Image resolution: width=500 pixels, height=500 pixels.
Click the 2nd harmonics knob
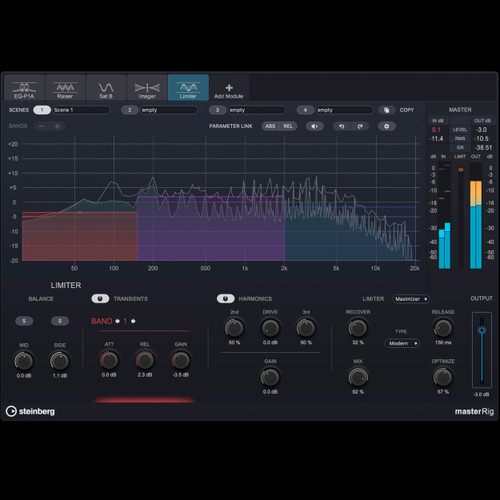pos(234,328)
